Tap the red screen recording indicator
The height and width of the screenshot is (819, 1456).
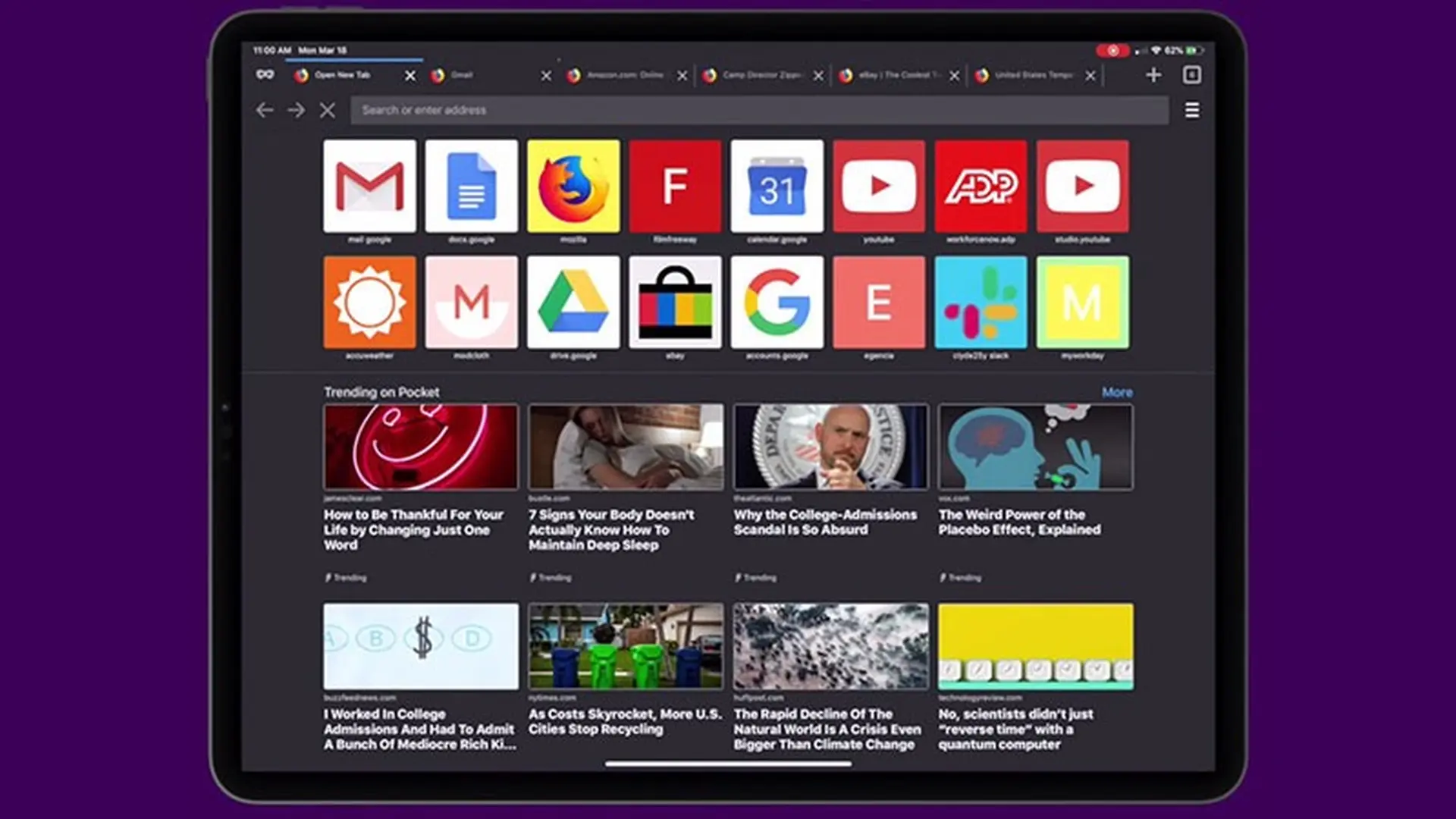click(1112, 51)
